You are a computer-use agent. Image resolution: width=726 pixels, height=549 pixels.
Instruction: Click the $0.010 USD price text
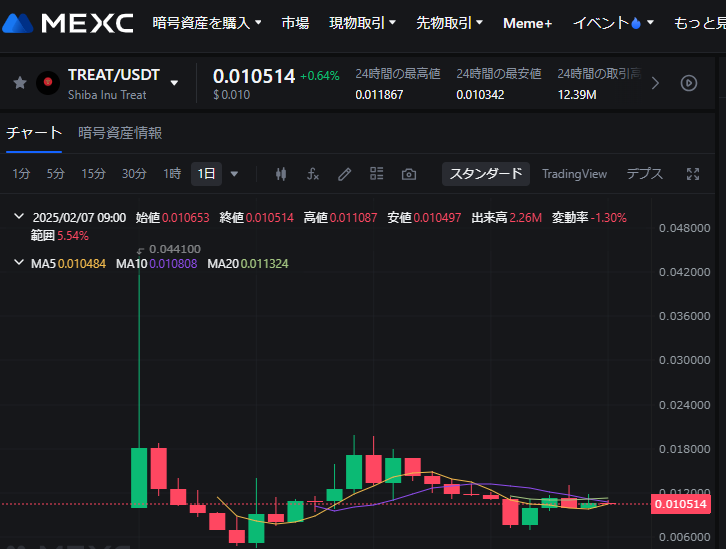click(232, 95)
